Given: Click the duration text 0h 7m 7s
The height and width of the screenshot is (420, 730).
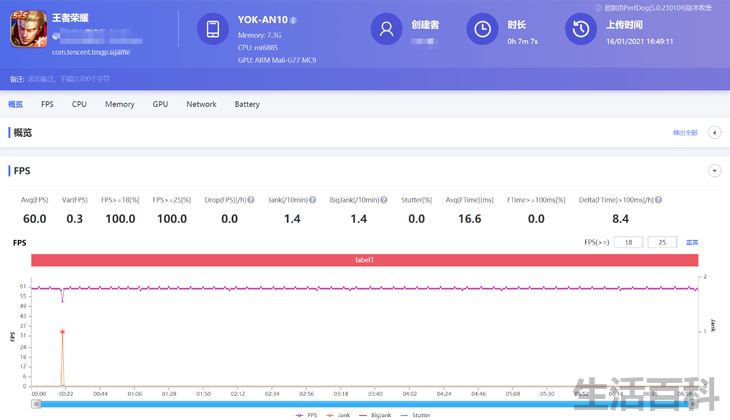Looking at the screenshot, I should 522,41.
